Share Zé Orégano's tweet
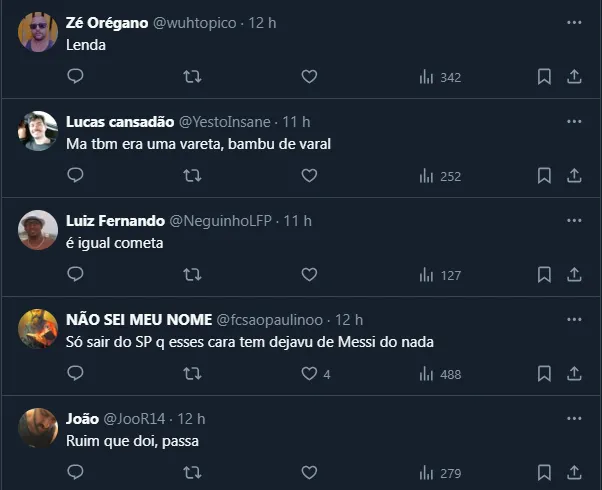Image resolution: width=602 pixels, height=490 pixels. click(574, 76)
